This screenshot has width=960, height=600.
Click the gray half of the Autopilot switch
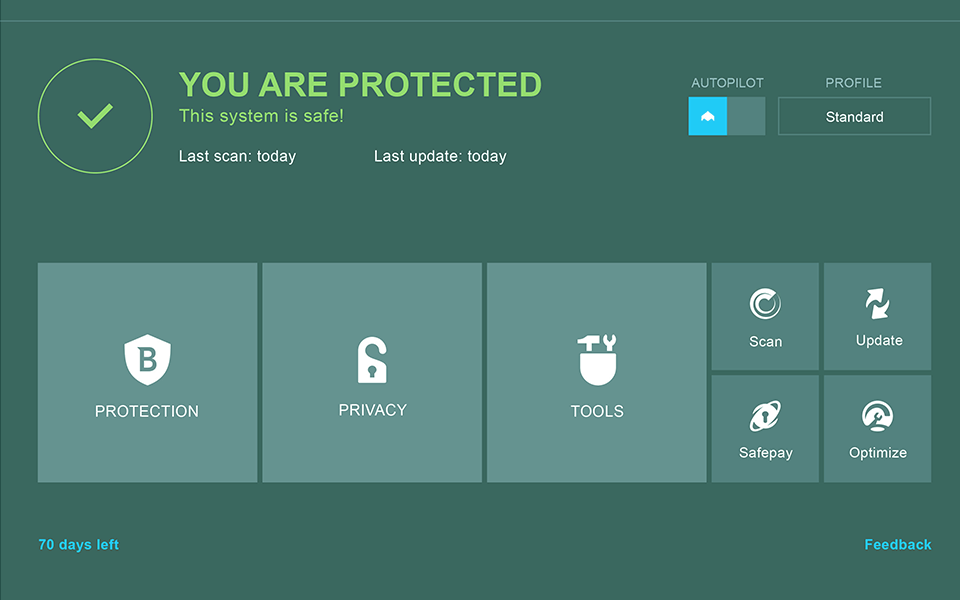click(x=746, y=116)
